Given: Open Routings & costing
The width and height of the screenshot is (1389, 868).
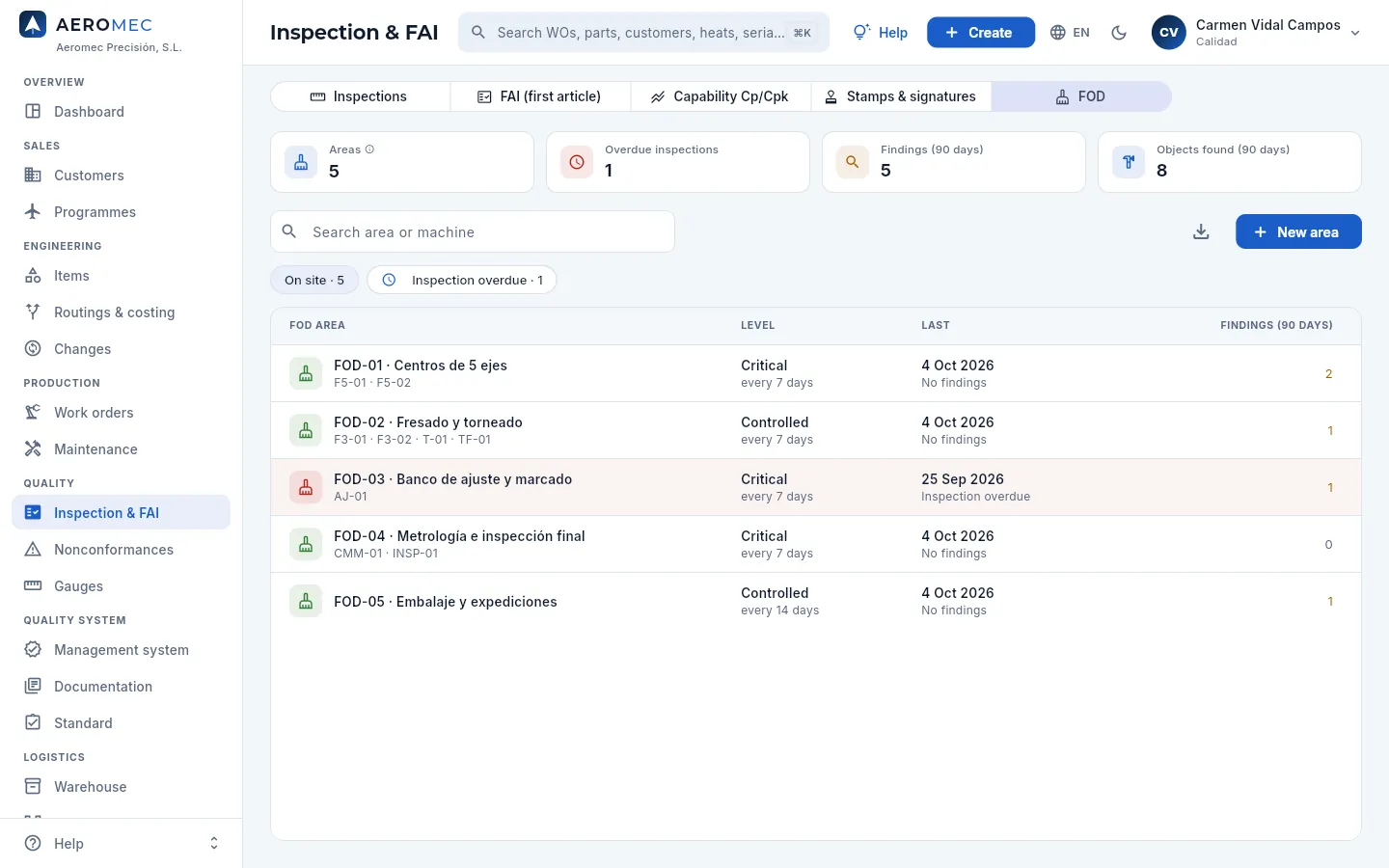Looking at the screenshot, I should [x=121, y=312].
